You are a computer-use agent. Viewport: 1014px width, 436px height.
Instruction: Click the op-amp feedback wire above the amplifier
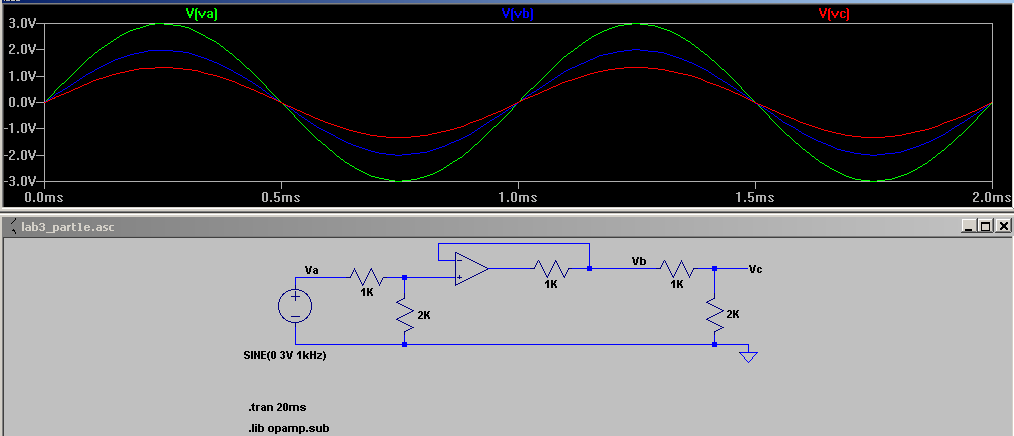pos(513,244)
